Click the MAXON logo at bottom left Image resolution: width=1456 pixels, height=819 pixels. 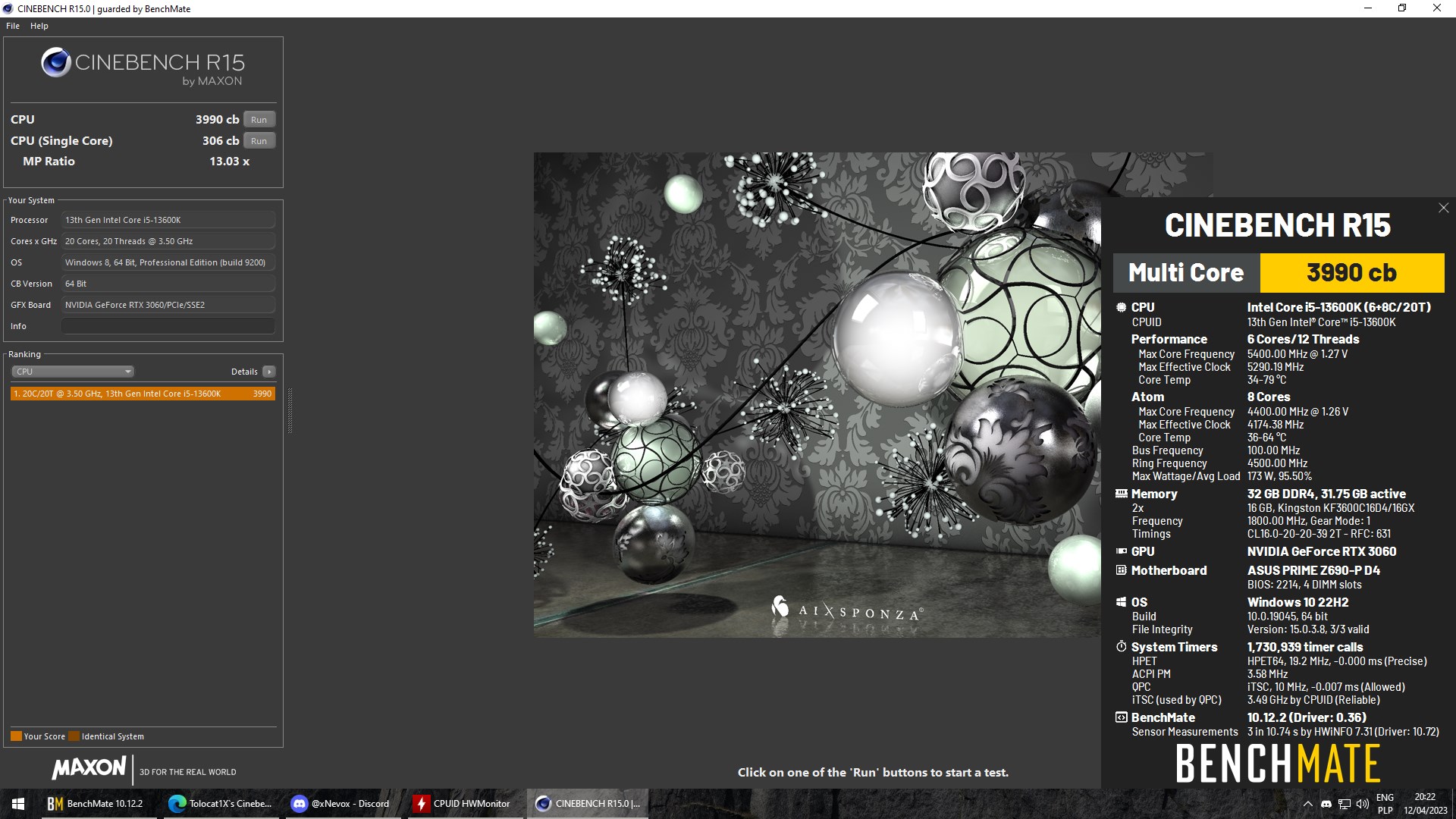89,768
